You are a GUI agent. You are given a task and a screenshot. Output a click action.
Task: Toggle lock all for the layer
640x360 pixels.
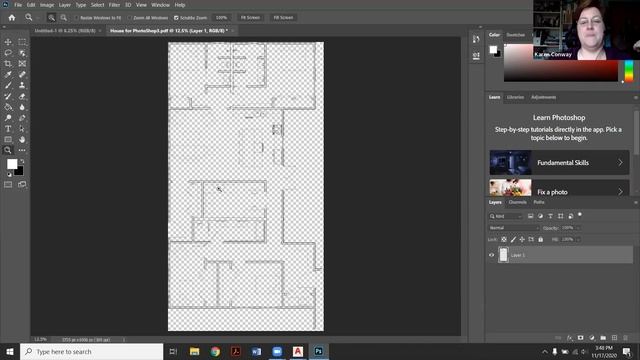pos(540,240)
